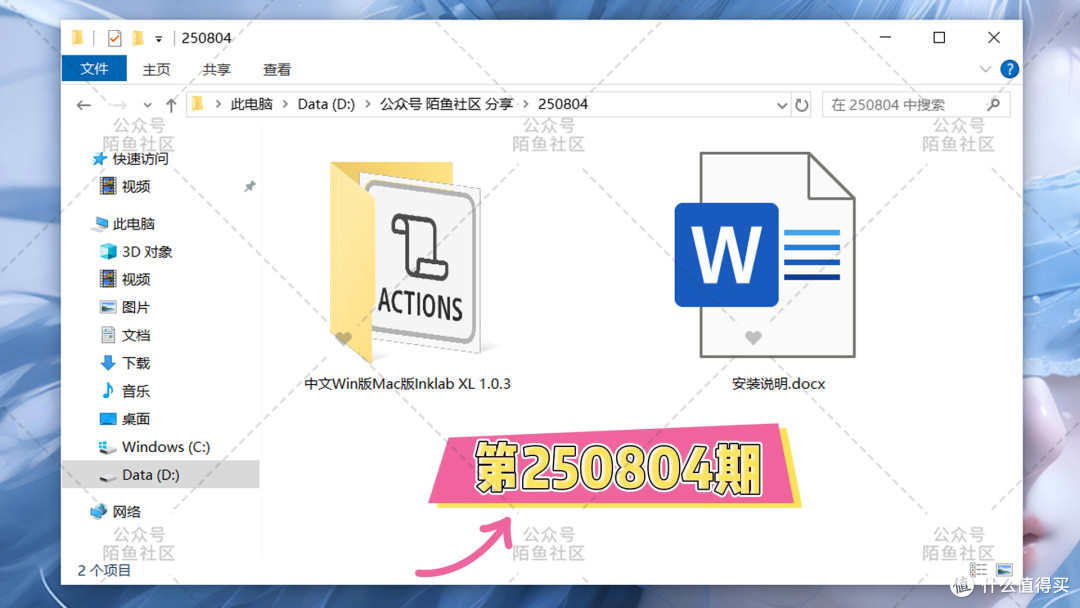1080x608 pixels.
Task: Click 250804 in the address path
Action: (563, 104)
